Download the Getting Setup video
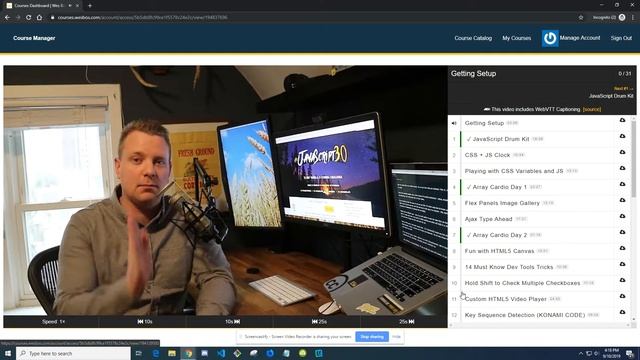Image resolution: width=640 pixels, height=360 pixels. tap(622, 120)
